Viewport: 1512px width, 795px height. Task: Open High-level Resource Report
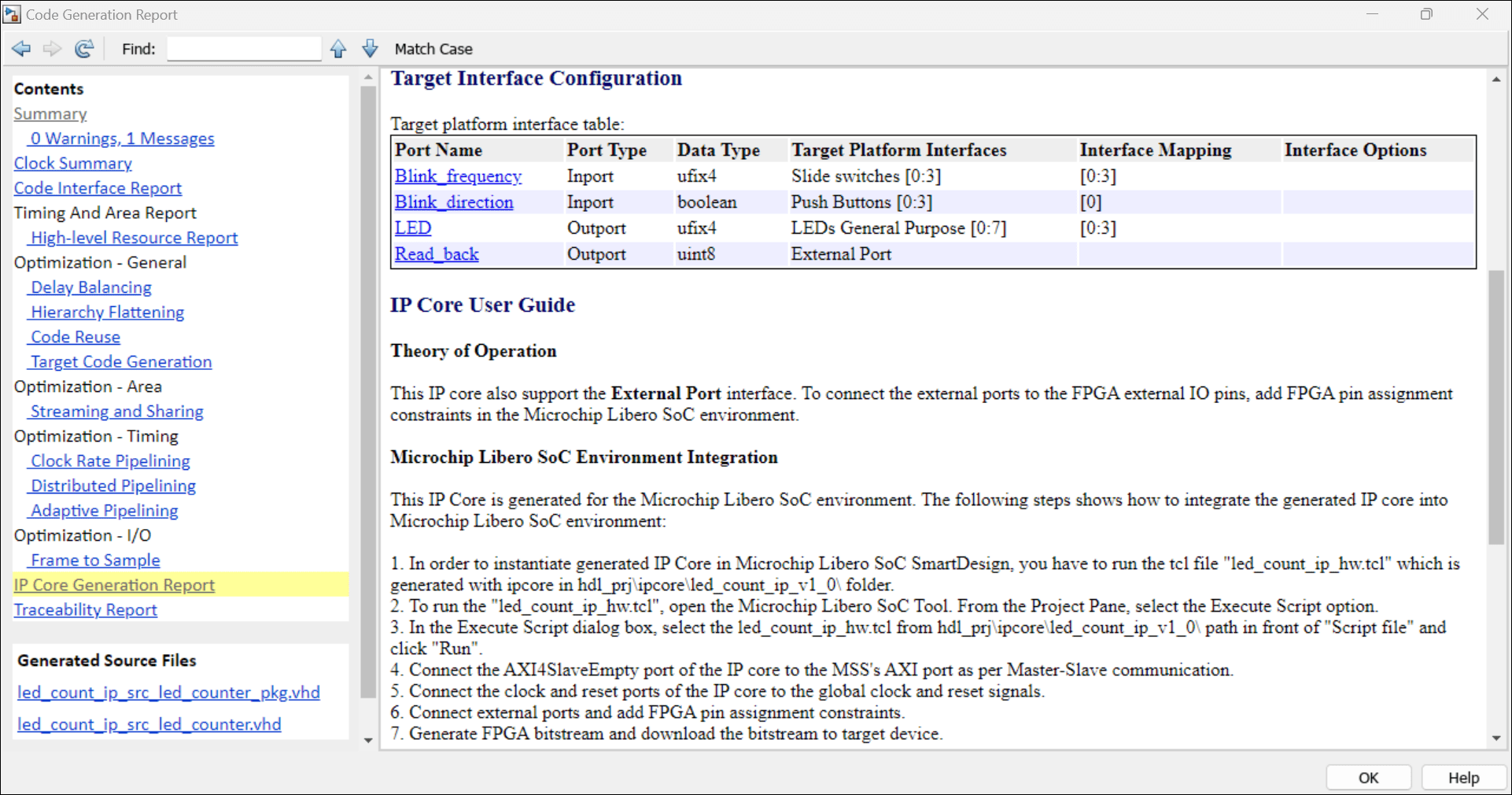(x=134, y=238)
